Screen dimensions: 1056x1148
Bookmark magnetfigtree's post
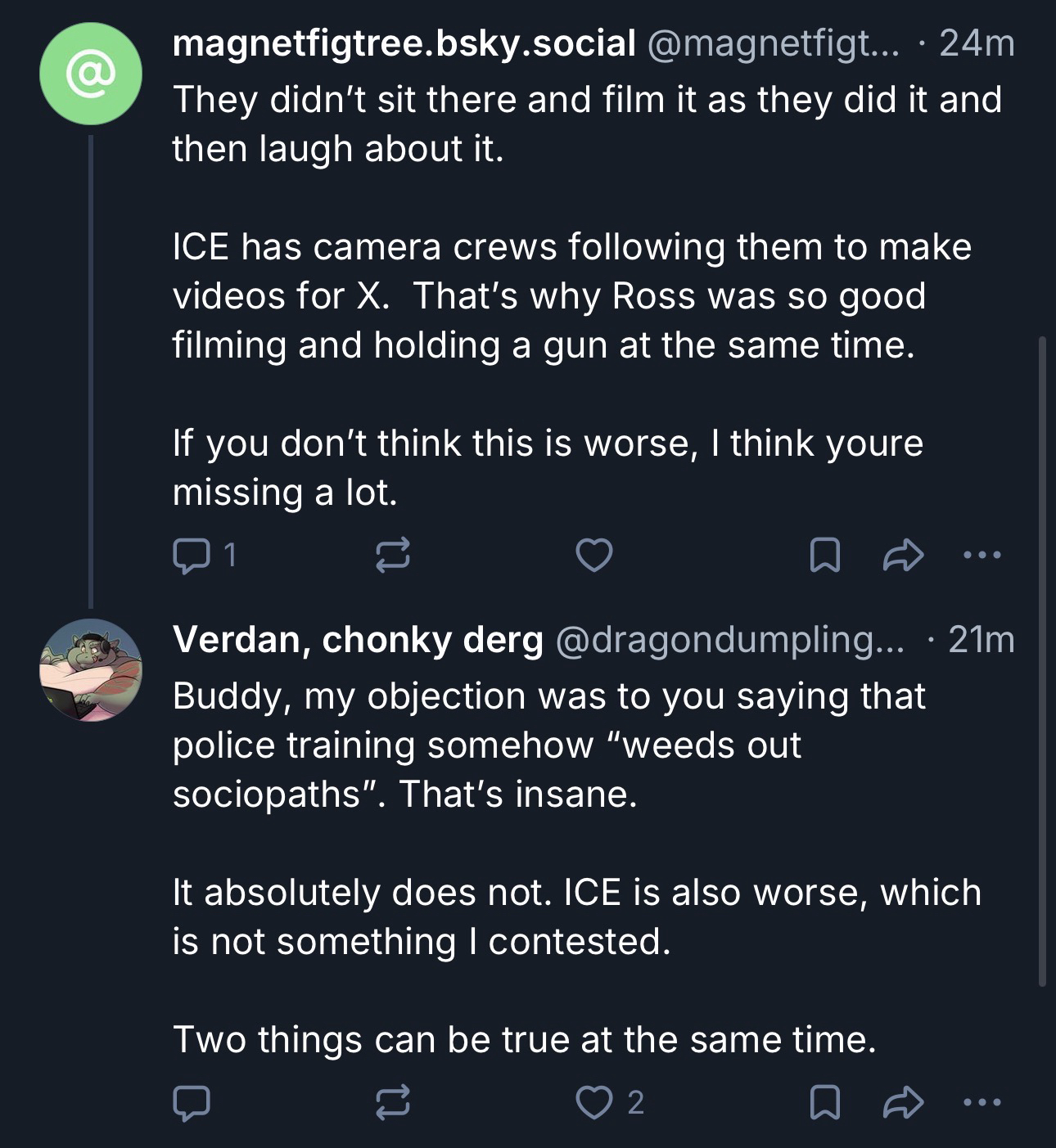coord(824,556)
